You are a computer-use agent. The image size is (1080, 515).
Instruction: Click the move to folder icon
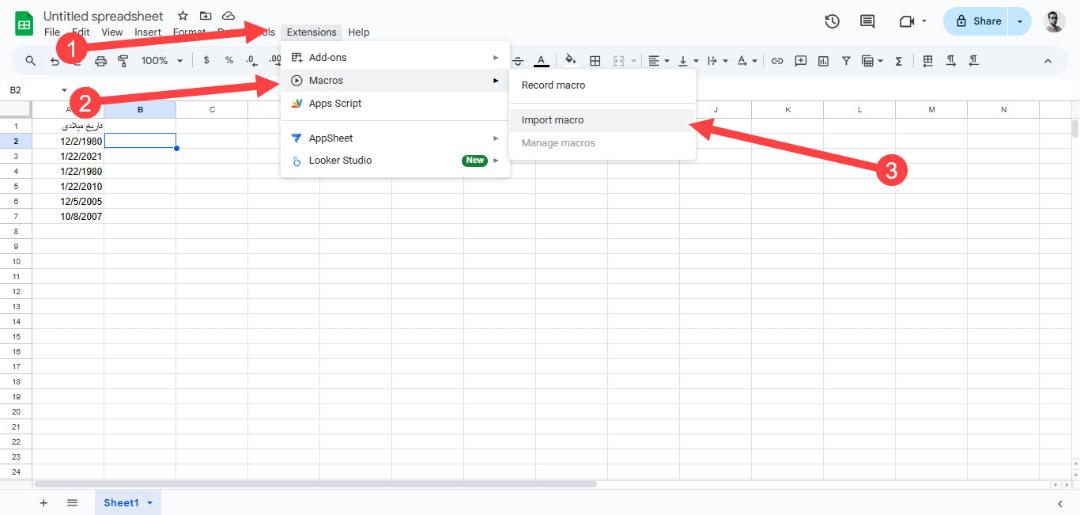205,16
